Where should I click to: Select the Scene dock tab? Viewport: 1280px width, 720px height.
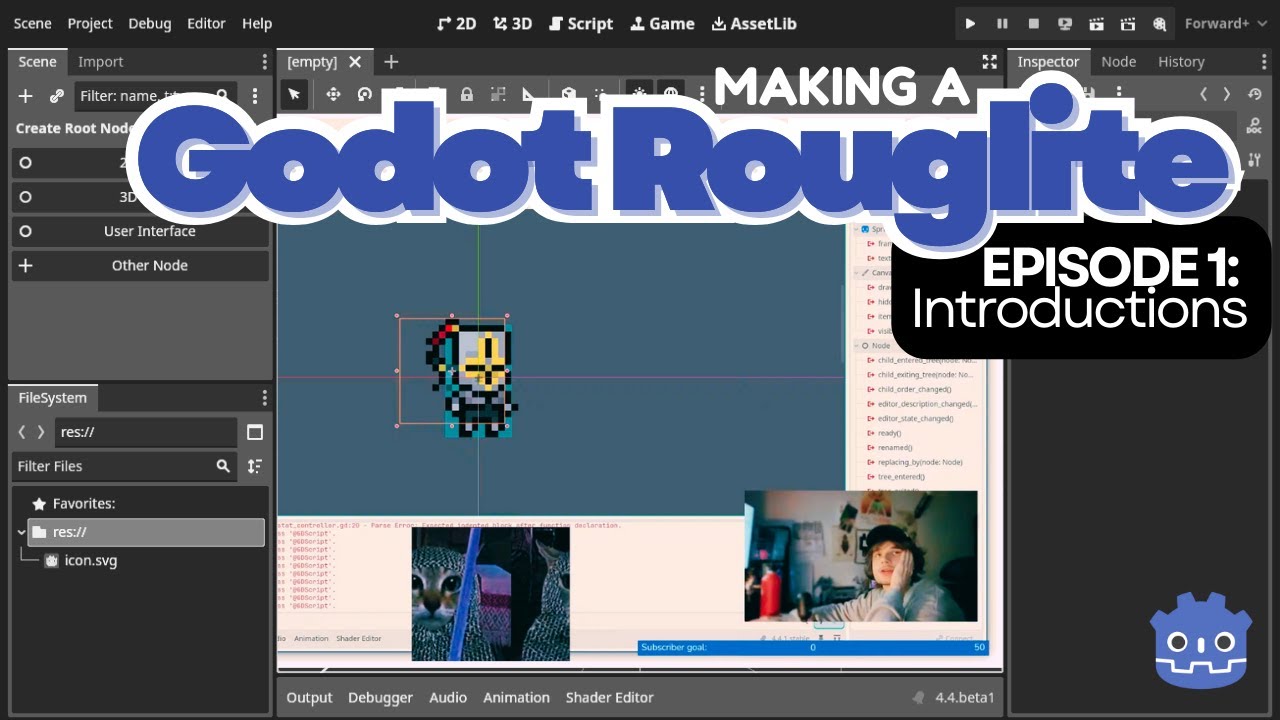click(x=38, y=61)
